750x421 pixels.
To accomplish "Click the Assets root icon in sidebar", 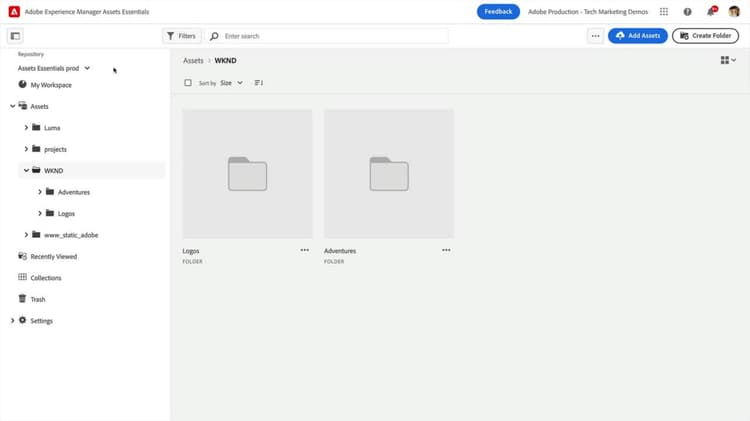I will pyautogui.click(x=22, y=106).
